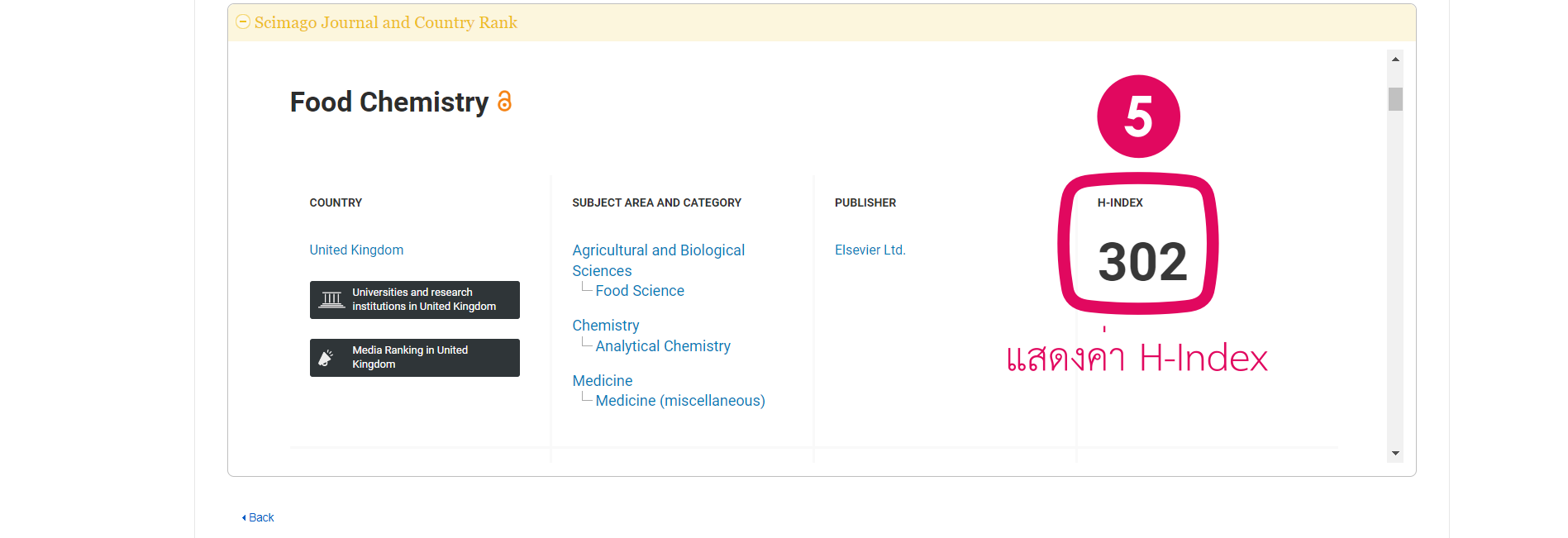Go back using the Back link
The width and height of the screenshot is (1568, 538).
point(259,517)
